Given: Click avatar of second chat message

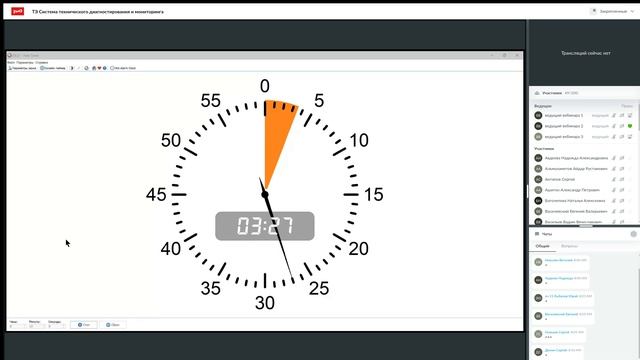Looking at the screenshot, I should tap(538, 280).
